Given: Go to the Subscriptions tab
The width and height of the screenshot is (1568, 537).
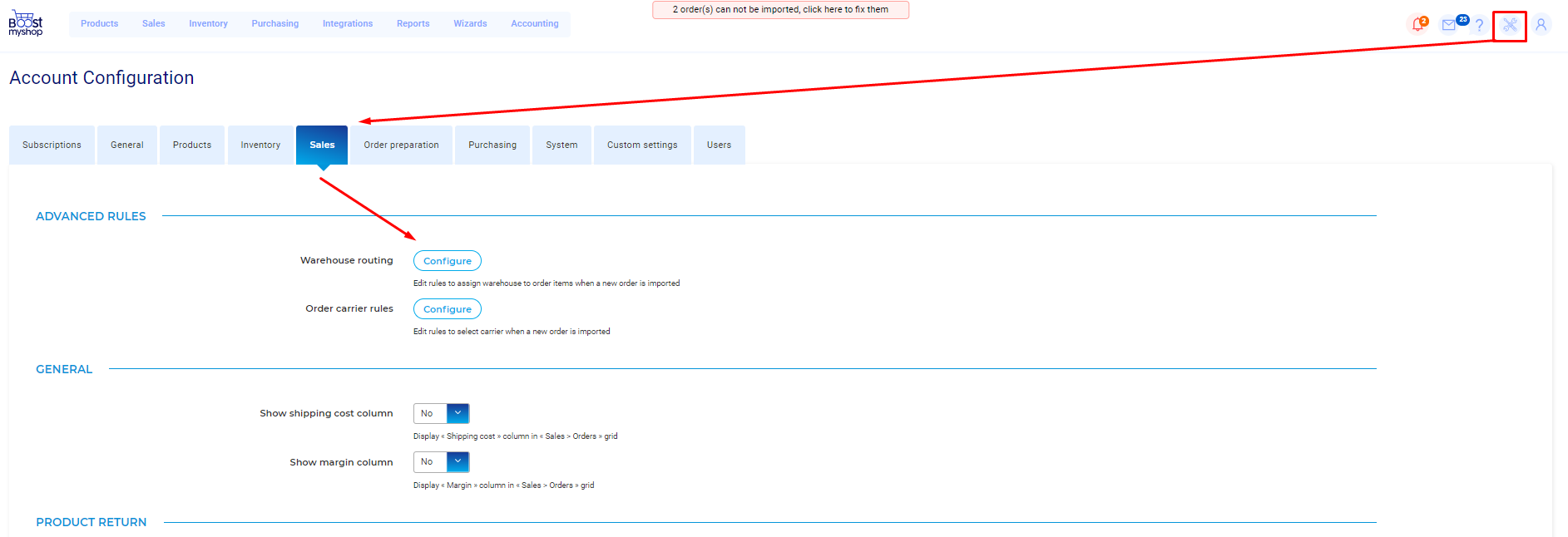Looking at the screenshot, I should [x=52, y=145].
